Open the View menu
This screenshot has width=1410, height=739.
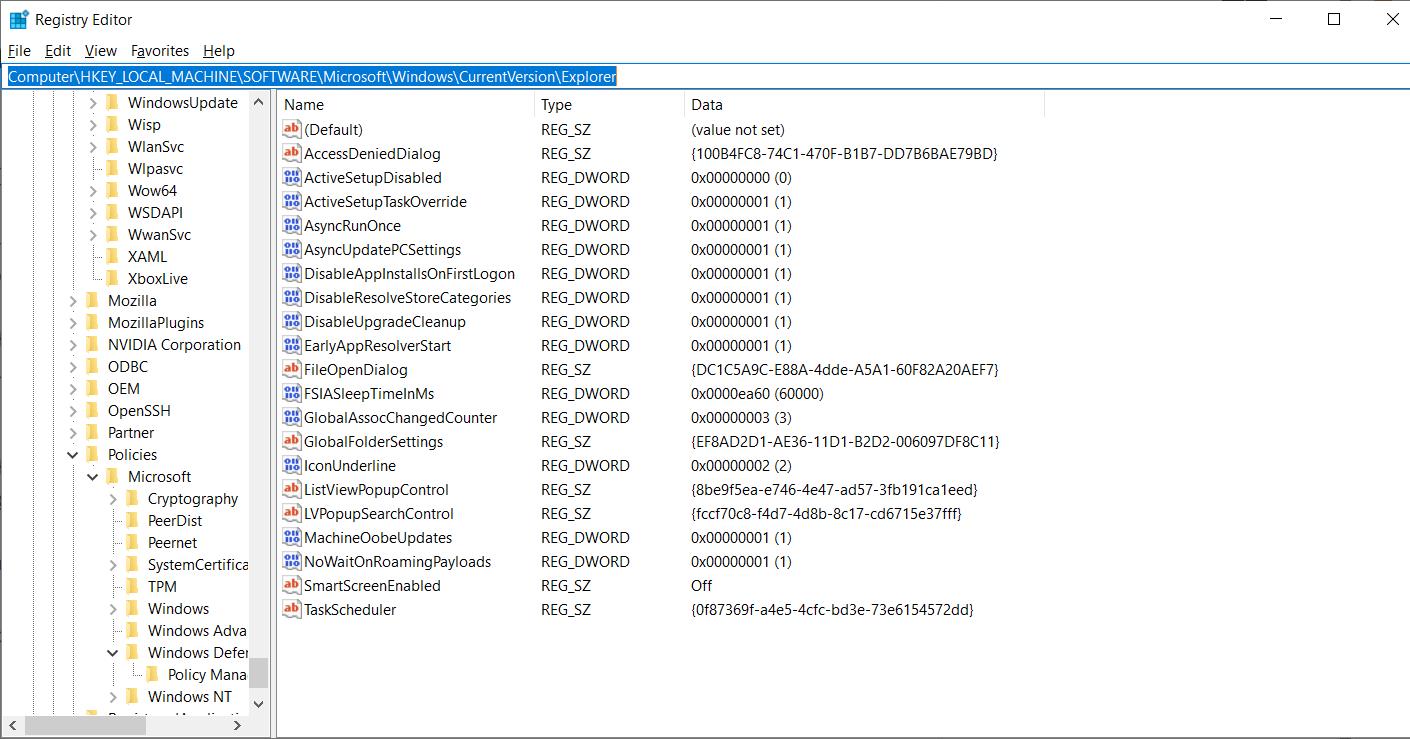pyautogui.click(x=101, y=50)
